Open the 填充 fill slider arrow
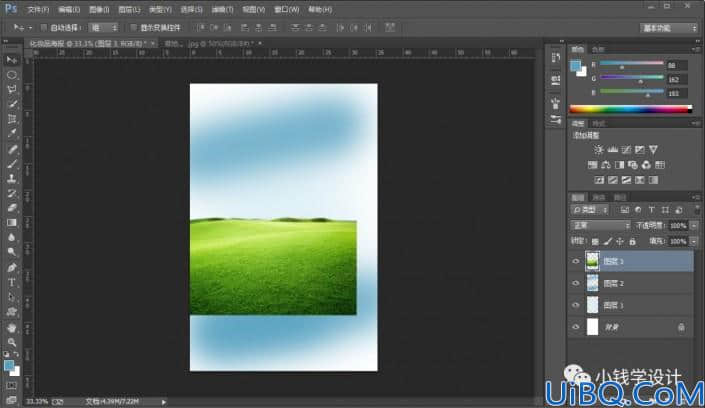Screen dimensions: 705x408 [x=694, y=242]
